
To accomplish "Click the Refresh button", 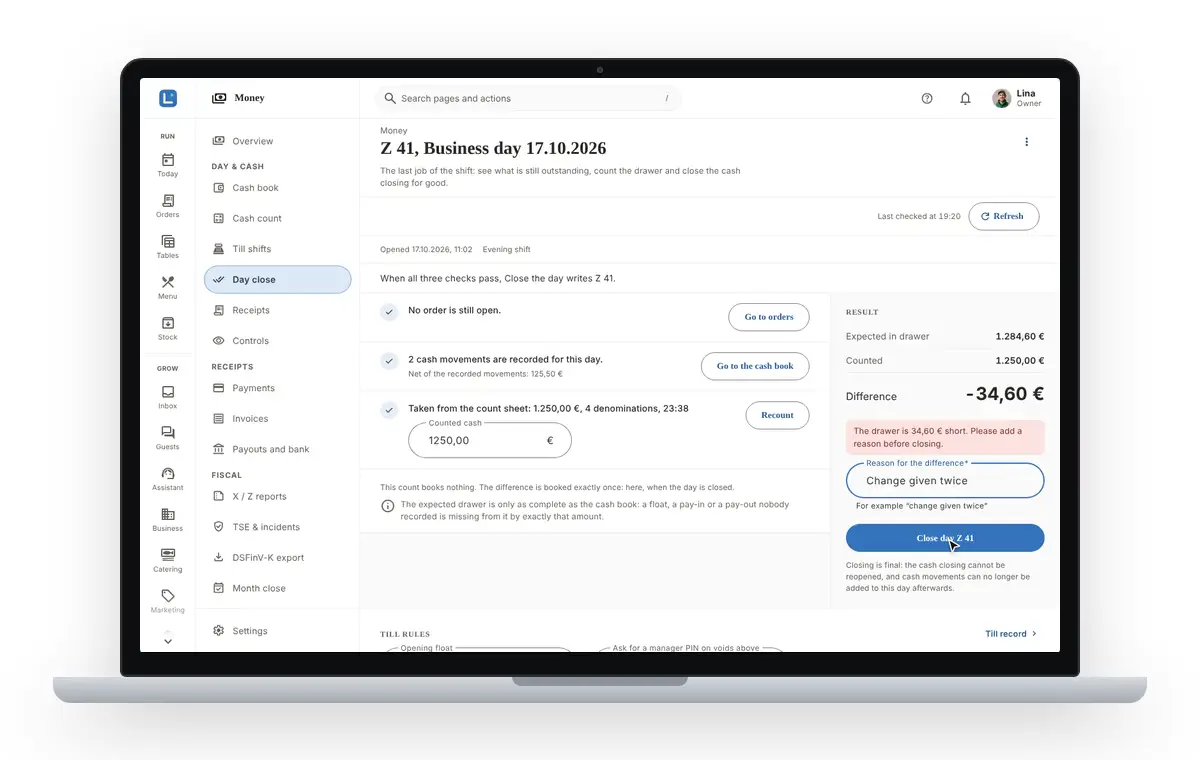I will (1004, 216).
